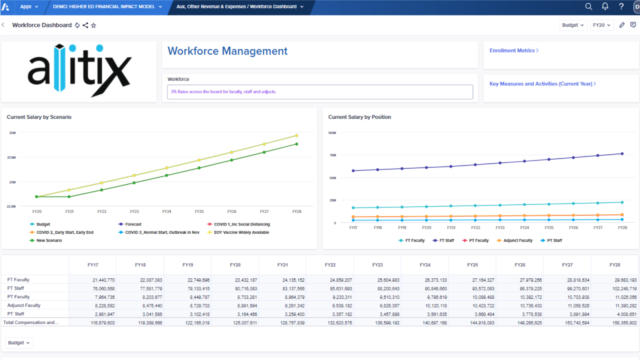Toggle Forecast legend in scenario chart

130,224
